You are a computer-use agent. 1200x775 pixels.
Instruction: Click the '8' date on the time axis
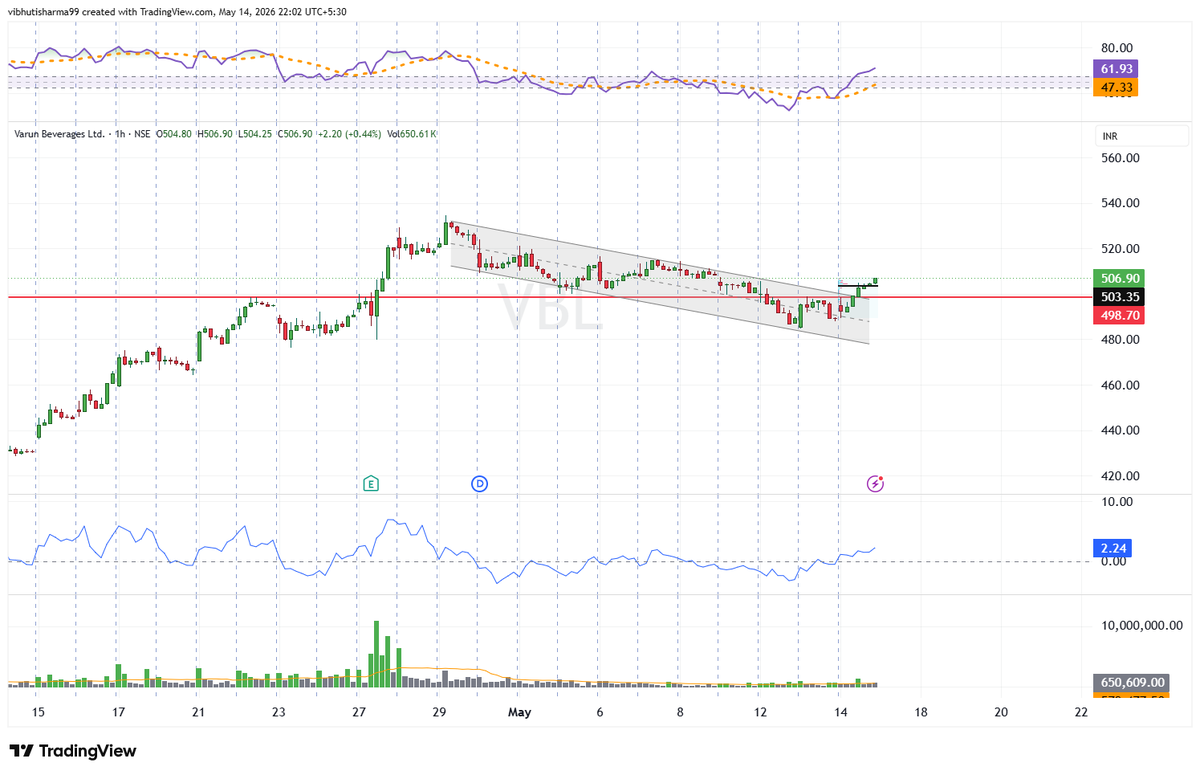coord(679,713)
